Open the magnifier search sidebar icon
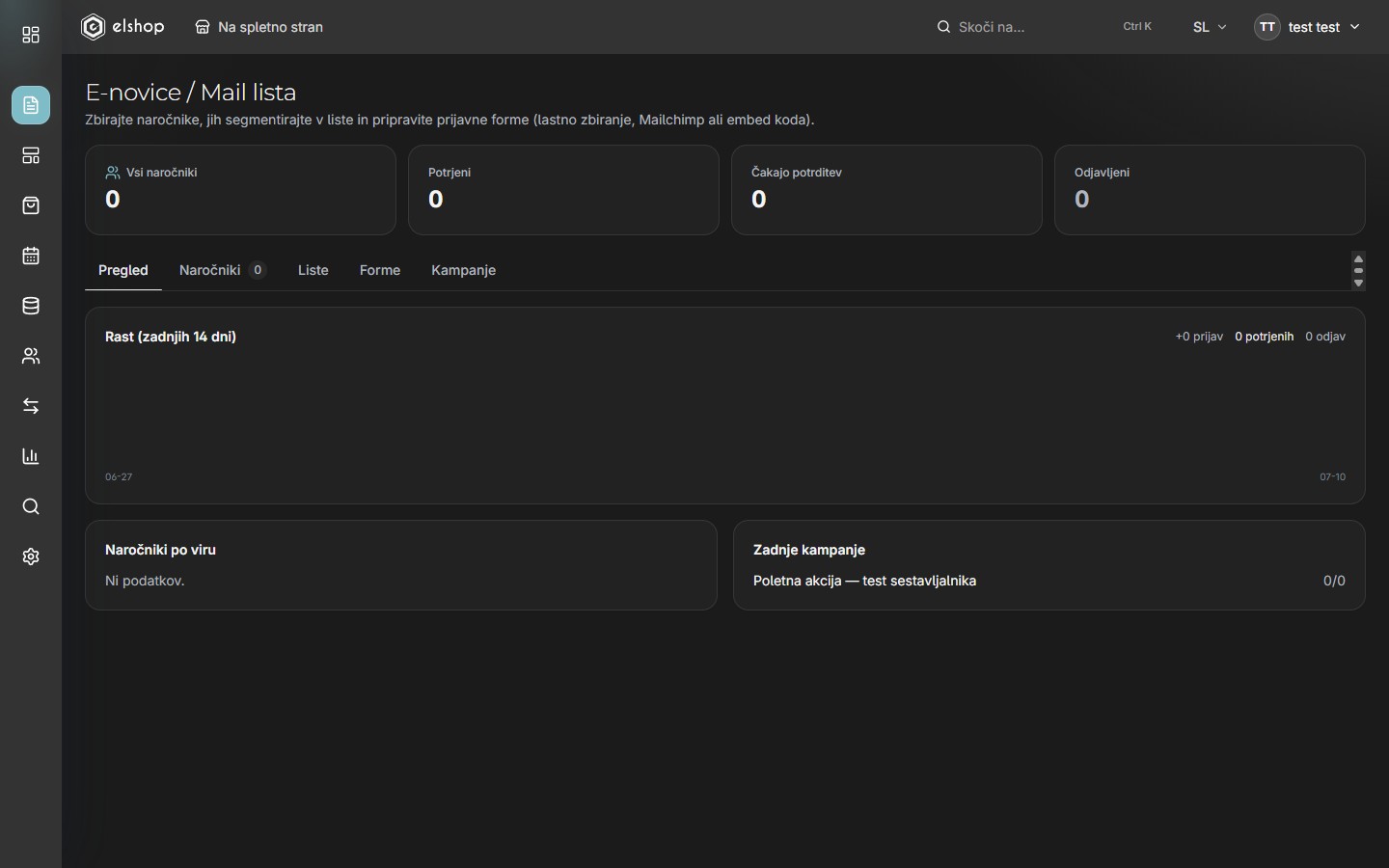This screenshot has width=1389, height=868. [x=31, y=506]
